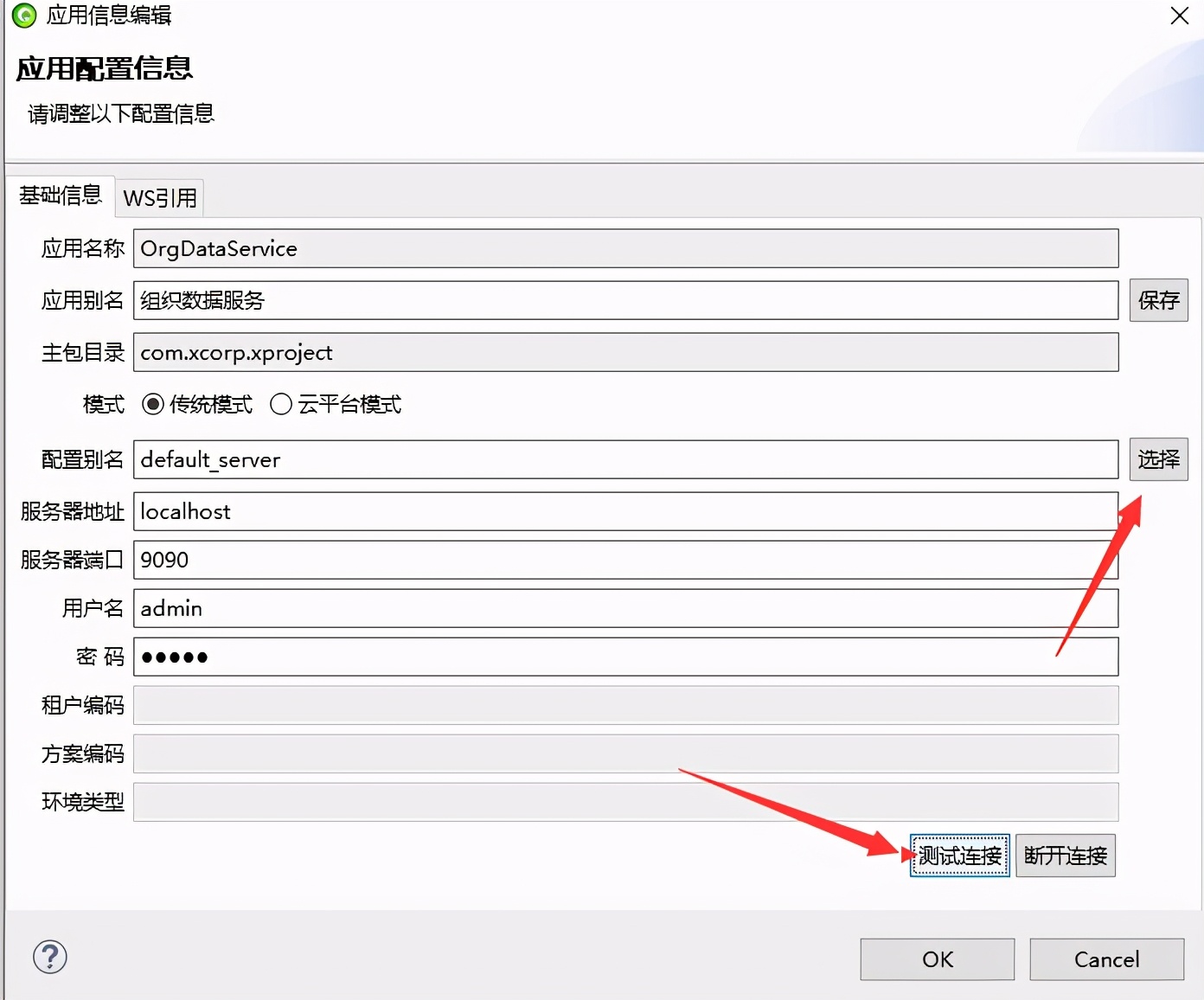Click the 保存 button
Viewport: 1204px width, 1000px height.
(1159, 300)
